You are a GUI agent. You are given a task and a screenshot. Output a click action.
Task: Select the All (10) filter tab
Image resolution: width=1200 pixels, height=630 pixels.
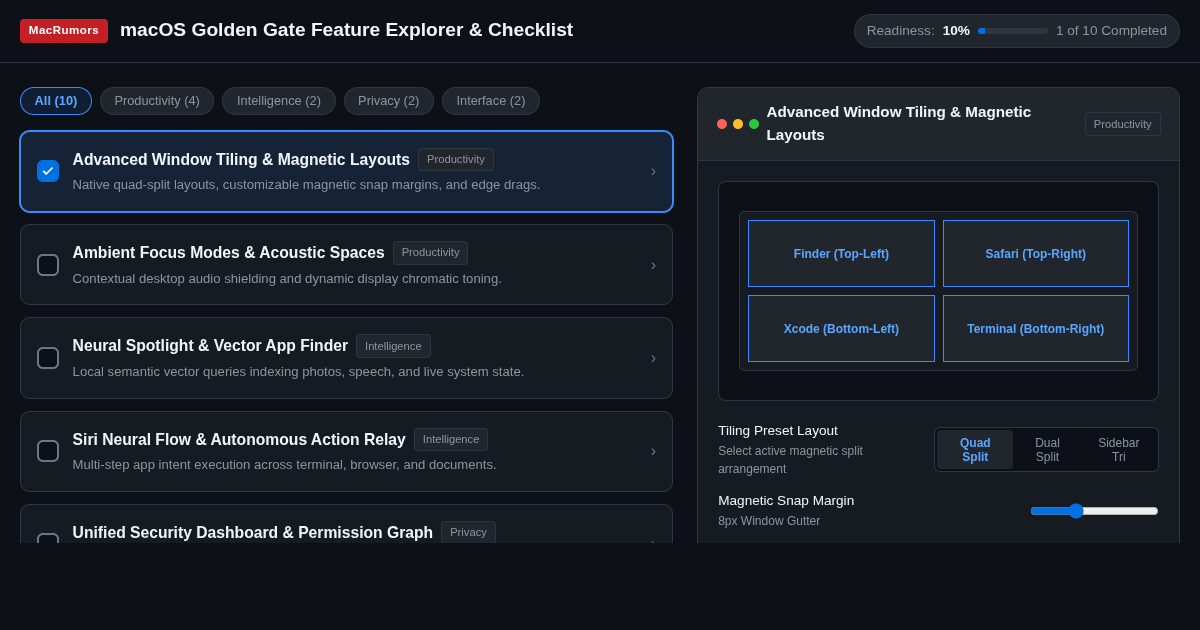point(56,101)
